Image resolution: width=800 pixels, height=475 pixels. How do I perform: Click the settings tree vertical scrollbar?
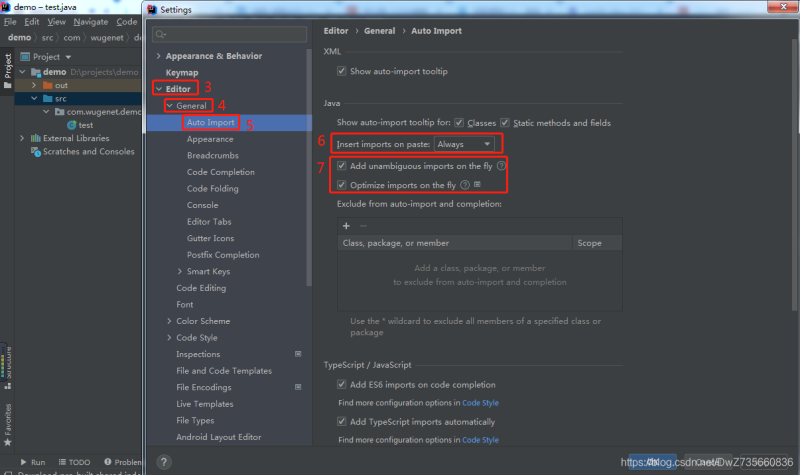click(309, 167)
